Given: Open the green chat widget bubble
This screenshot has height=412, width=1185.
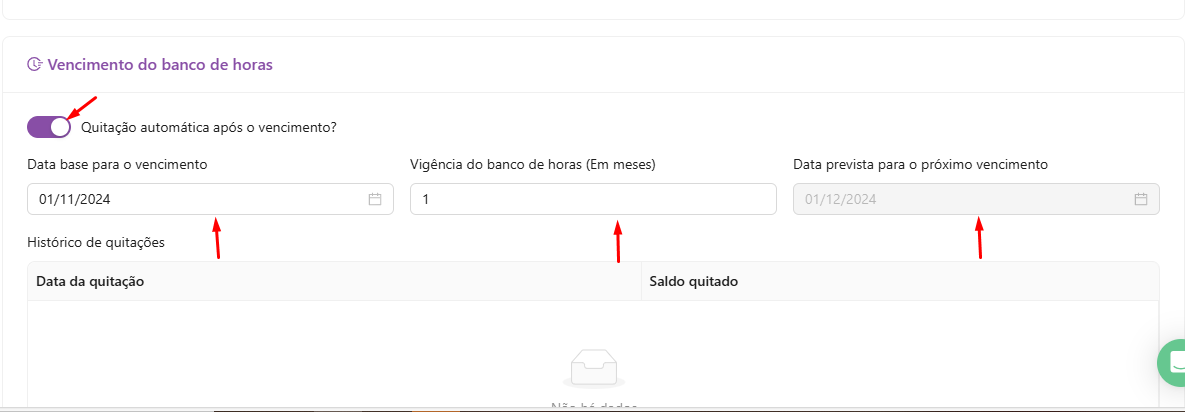Looking at the screenshot, I should click(x=1173, y=363).
